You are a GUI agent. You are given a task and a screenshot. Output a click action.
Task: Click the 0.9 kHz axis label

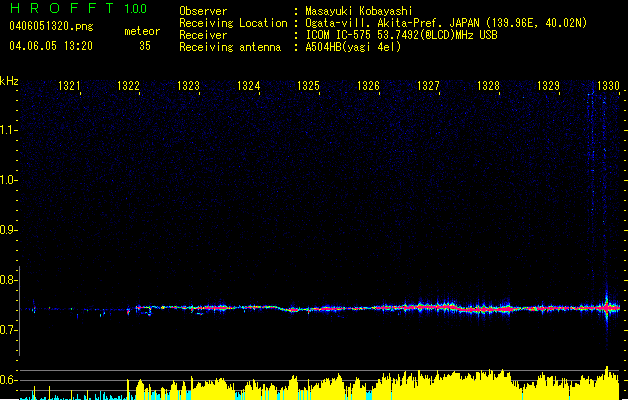[x=8, y=230]
